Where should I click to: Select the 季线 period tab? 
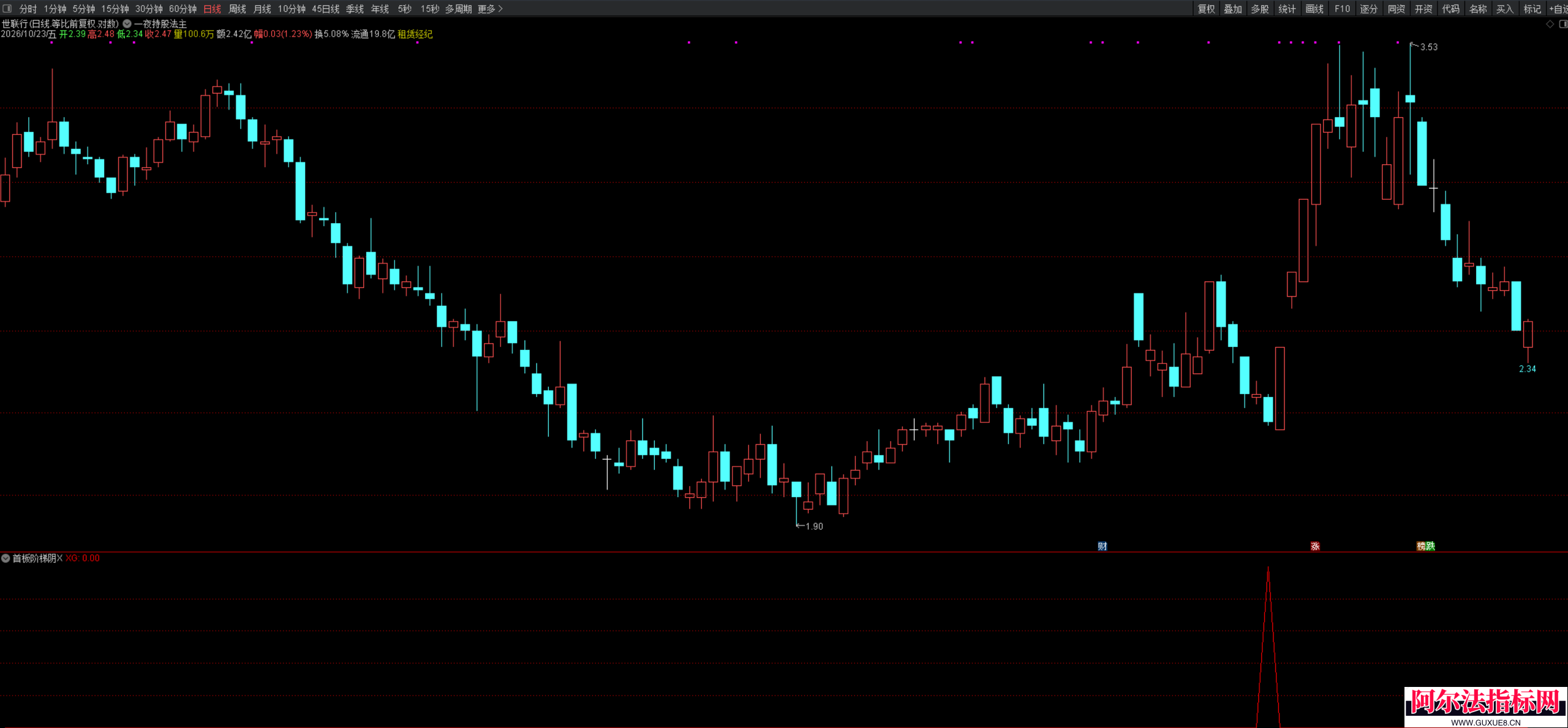pyautogui.click(x=355, y=9)
